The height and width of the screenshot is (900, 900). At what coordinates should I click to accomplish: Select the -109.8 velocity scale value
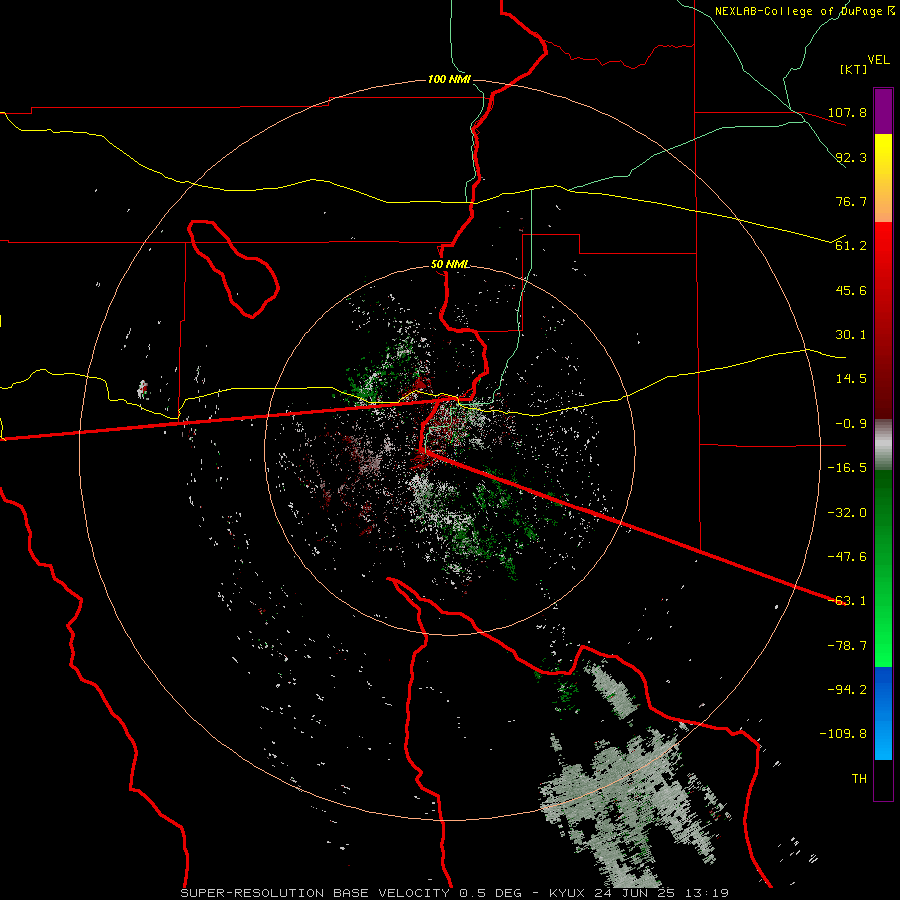[843, 734]
